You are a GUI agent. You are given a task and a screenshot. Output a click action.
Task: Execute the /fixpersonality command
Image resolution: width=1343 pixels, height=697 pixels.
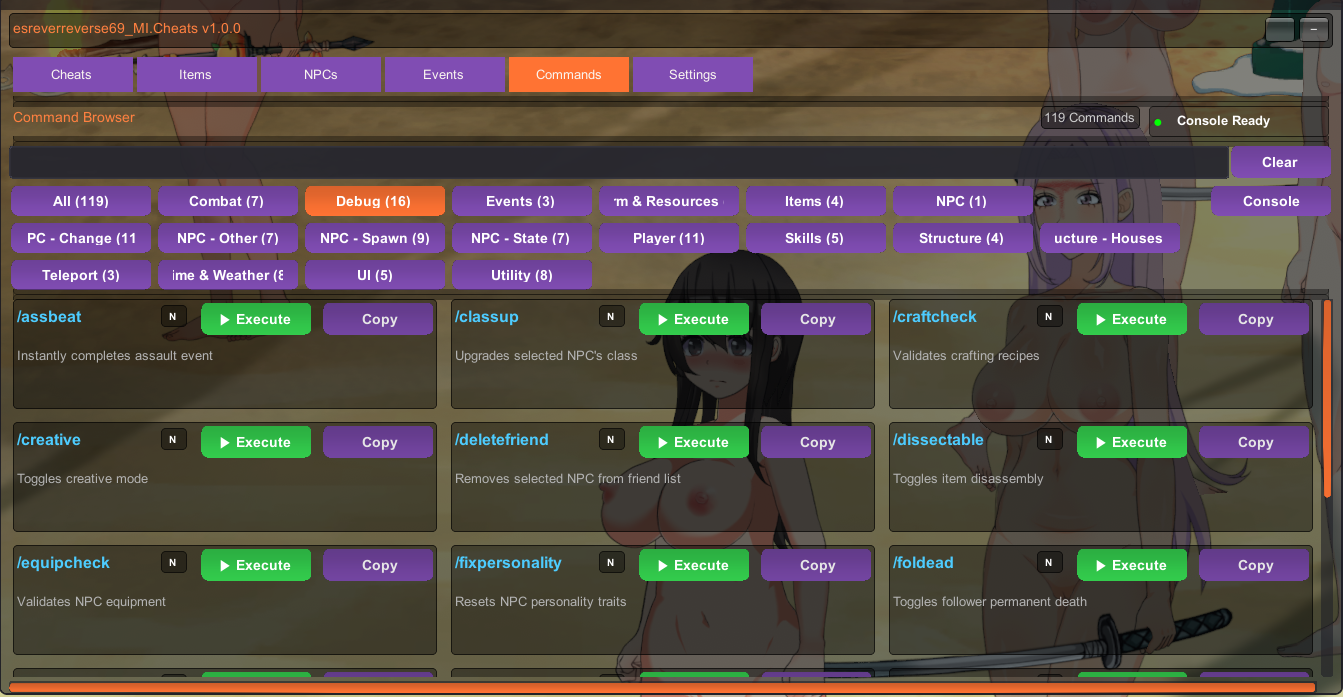coord(694,565)
